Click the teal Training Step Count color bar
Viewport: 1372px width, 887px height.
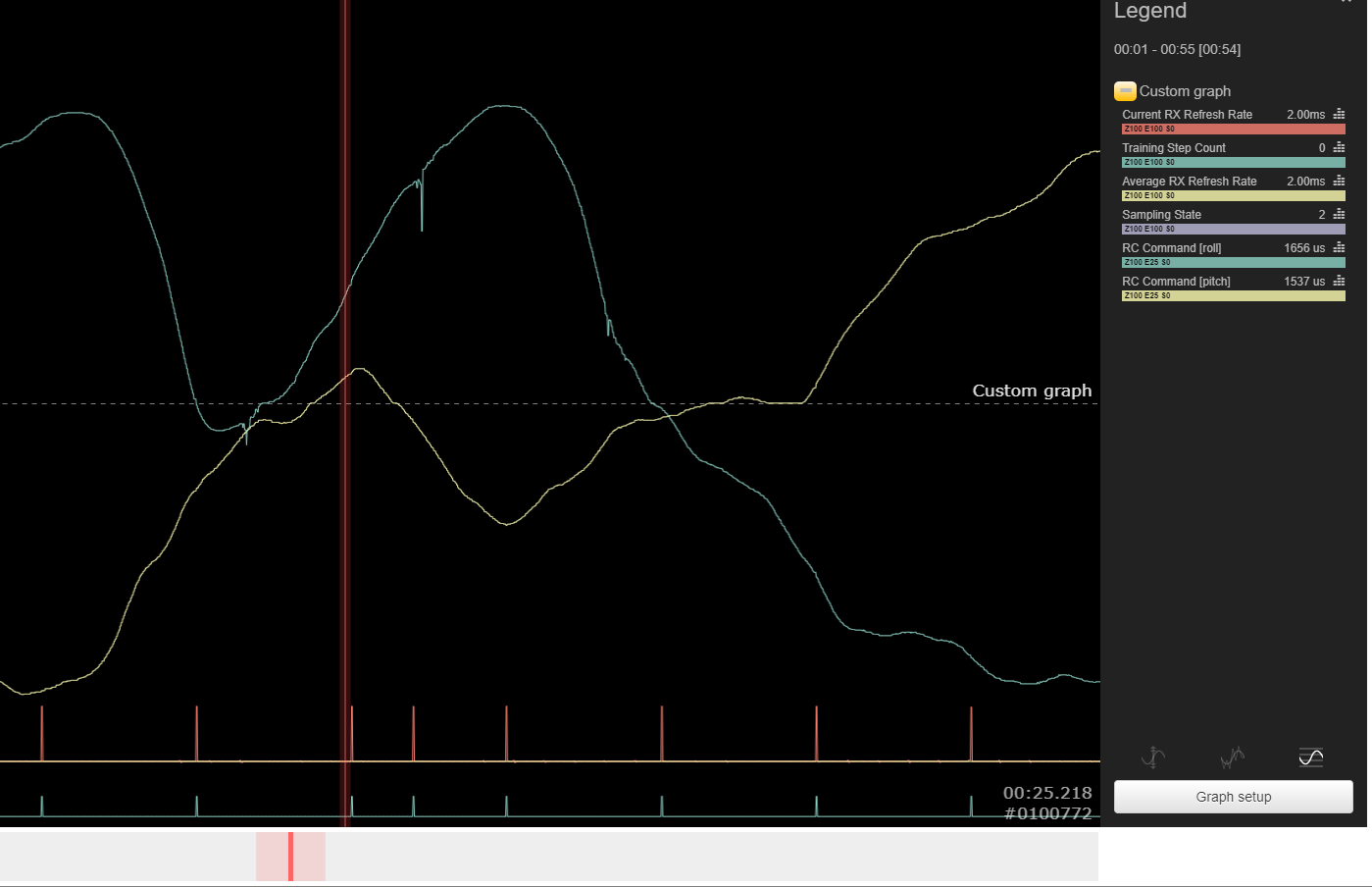click(x=1234, y=162)
